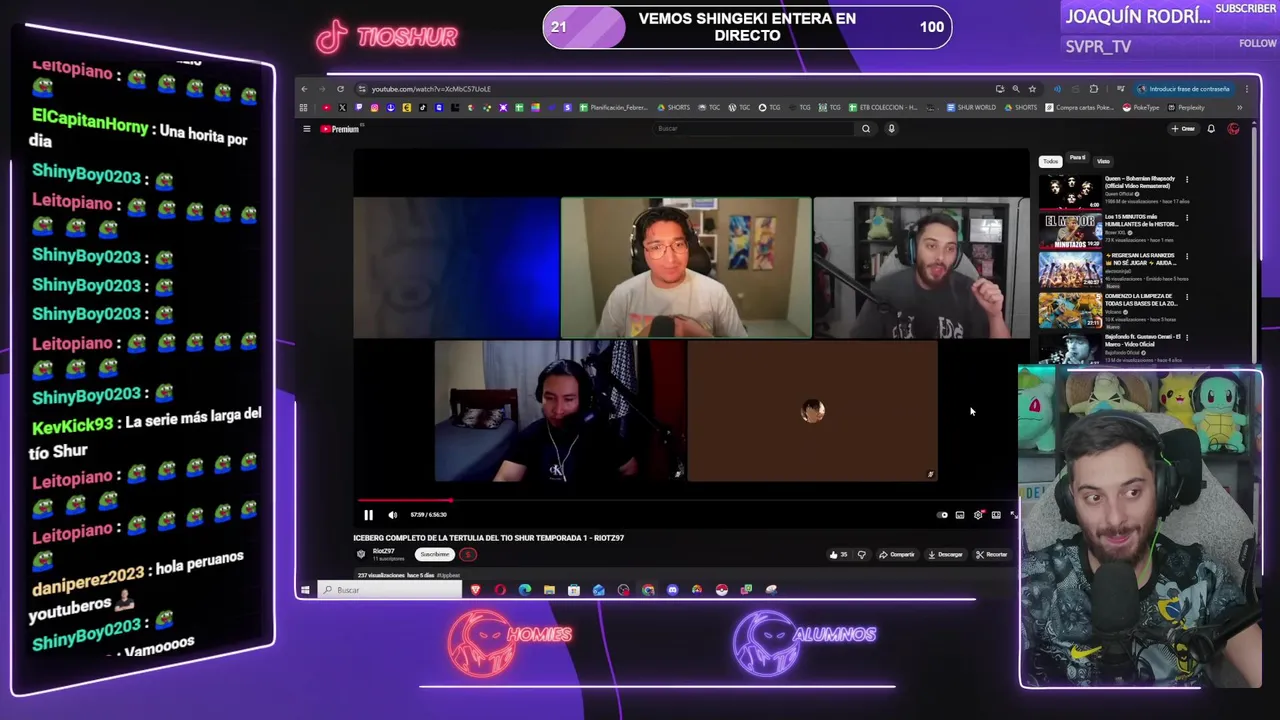Screen dimensions: 1280x720
Task: Show more bookmarks with the chevron
Action: (x=1239, y=108)
